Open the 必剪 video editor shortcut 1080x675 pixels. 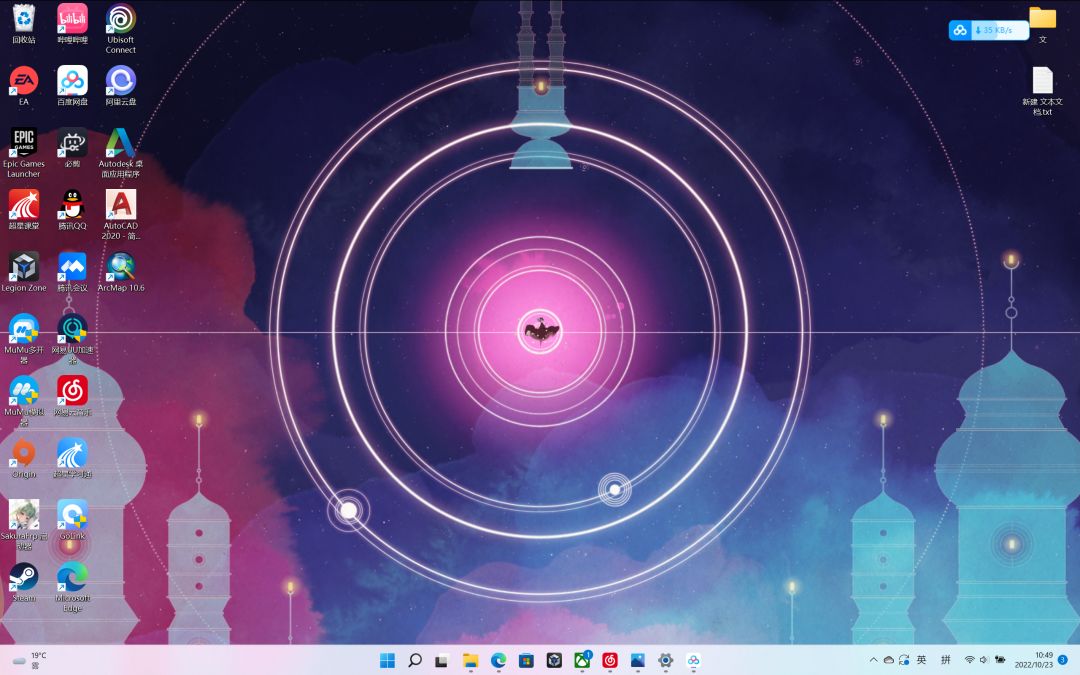coord(72,148)
